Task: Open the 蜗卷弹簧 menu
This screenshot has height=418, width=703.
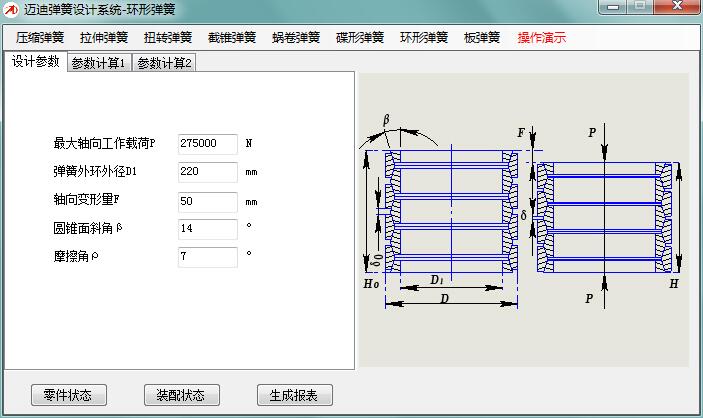Action: tap(296, 38)
